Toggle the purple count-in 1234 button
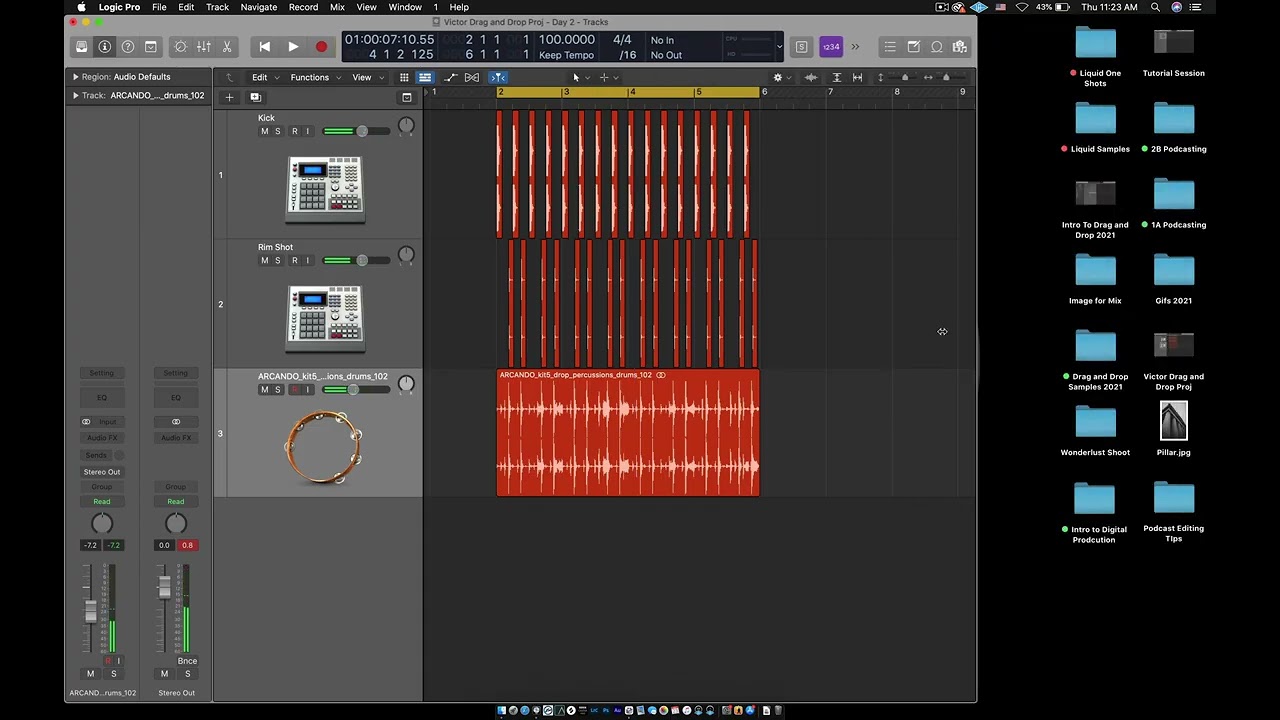Viewport: 1280px width, 720px height. (830, 47)
